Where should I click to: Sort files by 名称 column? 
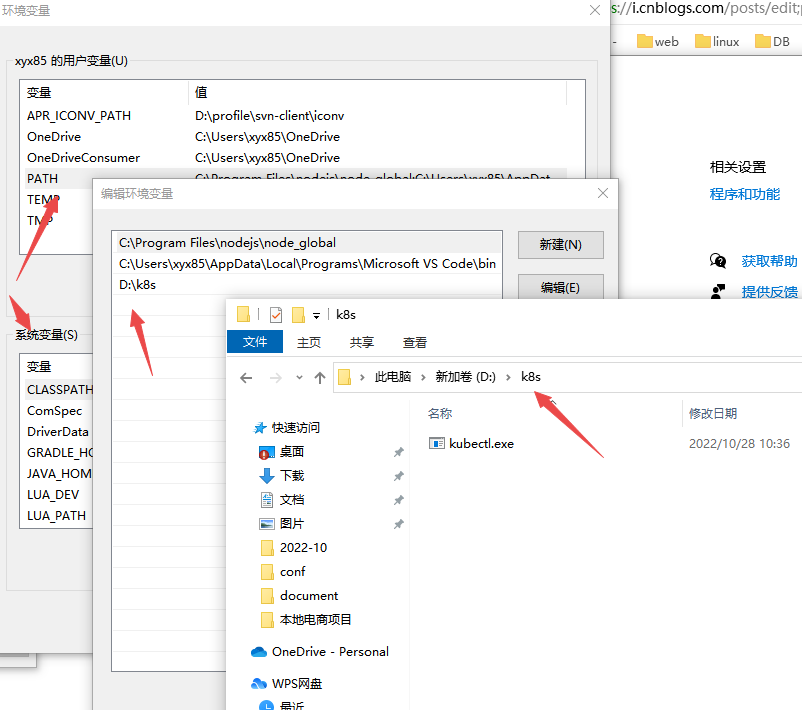pos(440,413)
